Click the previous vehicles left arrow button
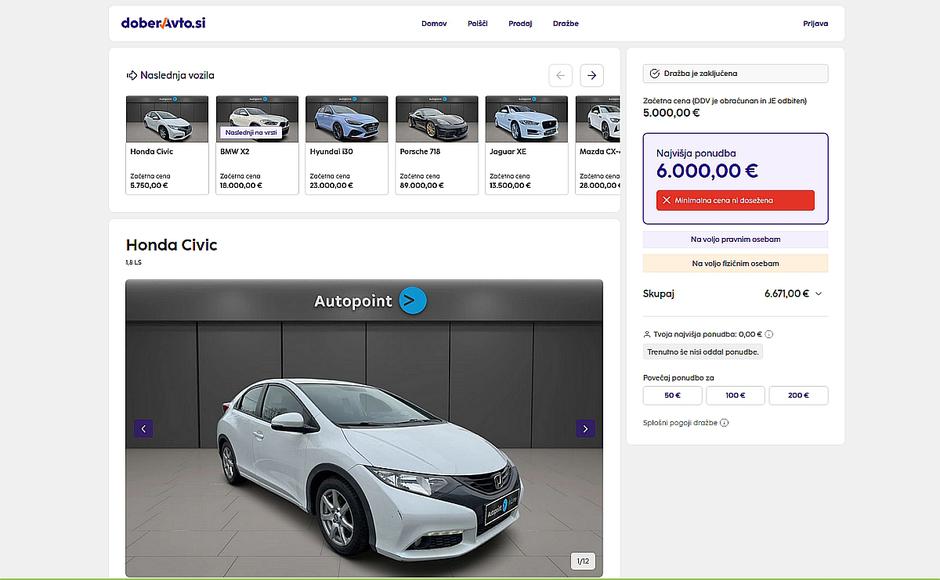The height and width of the screenshot is (580, 940). coord(560,75)
